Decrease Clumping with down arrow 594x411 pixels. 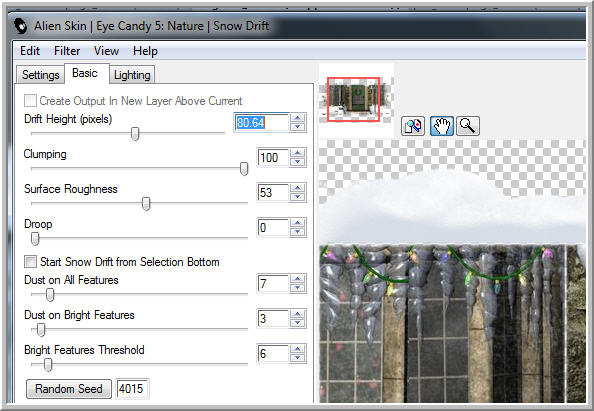pos(298,162)
